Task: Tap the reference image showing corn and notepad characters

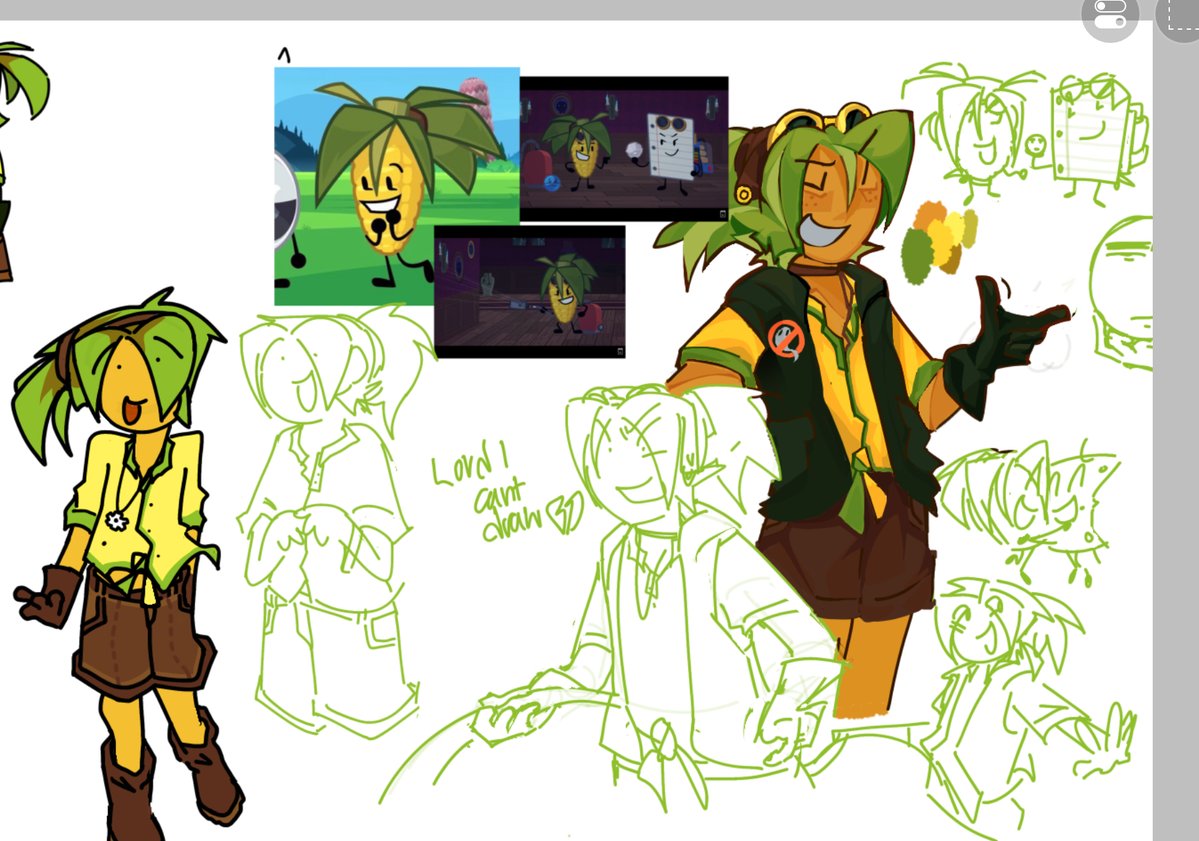Action: pos(624,149)
